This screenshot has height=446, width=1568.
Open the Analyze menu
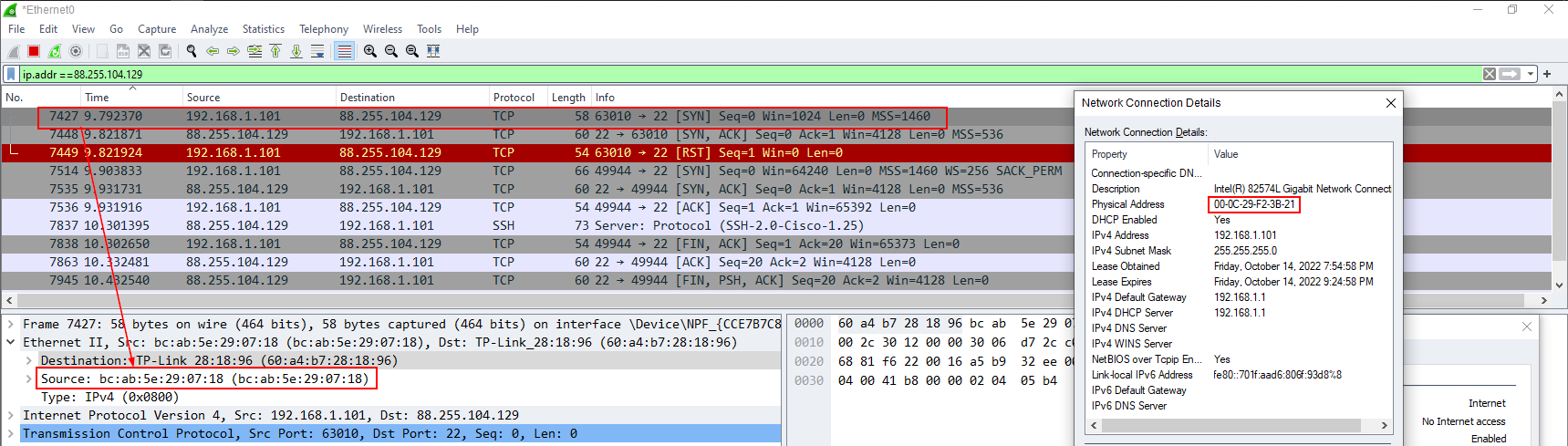coord(209,29)
